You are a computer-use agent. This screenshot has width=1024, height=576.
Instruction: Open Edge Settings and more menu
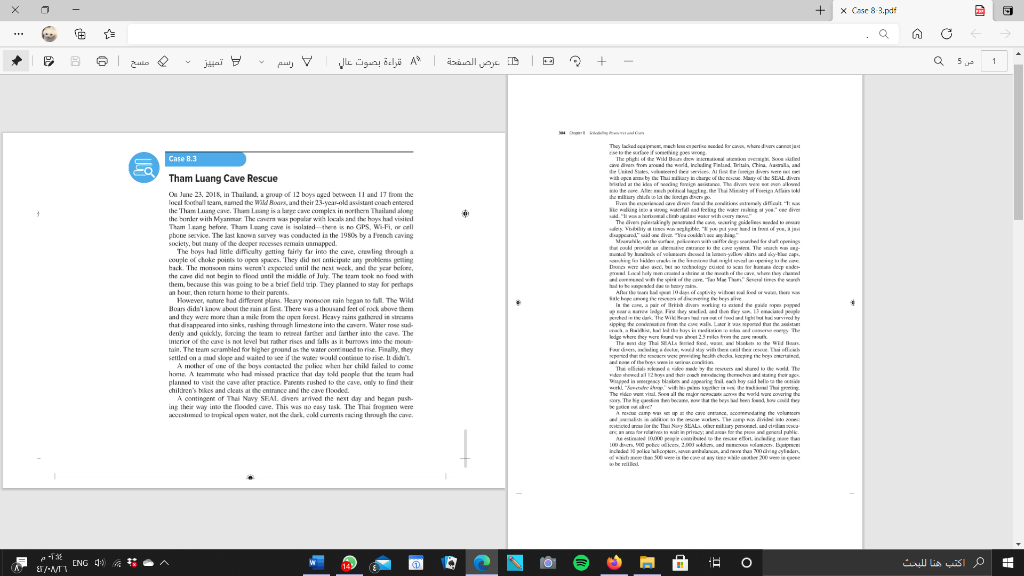click(x=18, y=34)
